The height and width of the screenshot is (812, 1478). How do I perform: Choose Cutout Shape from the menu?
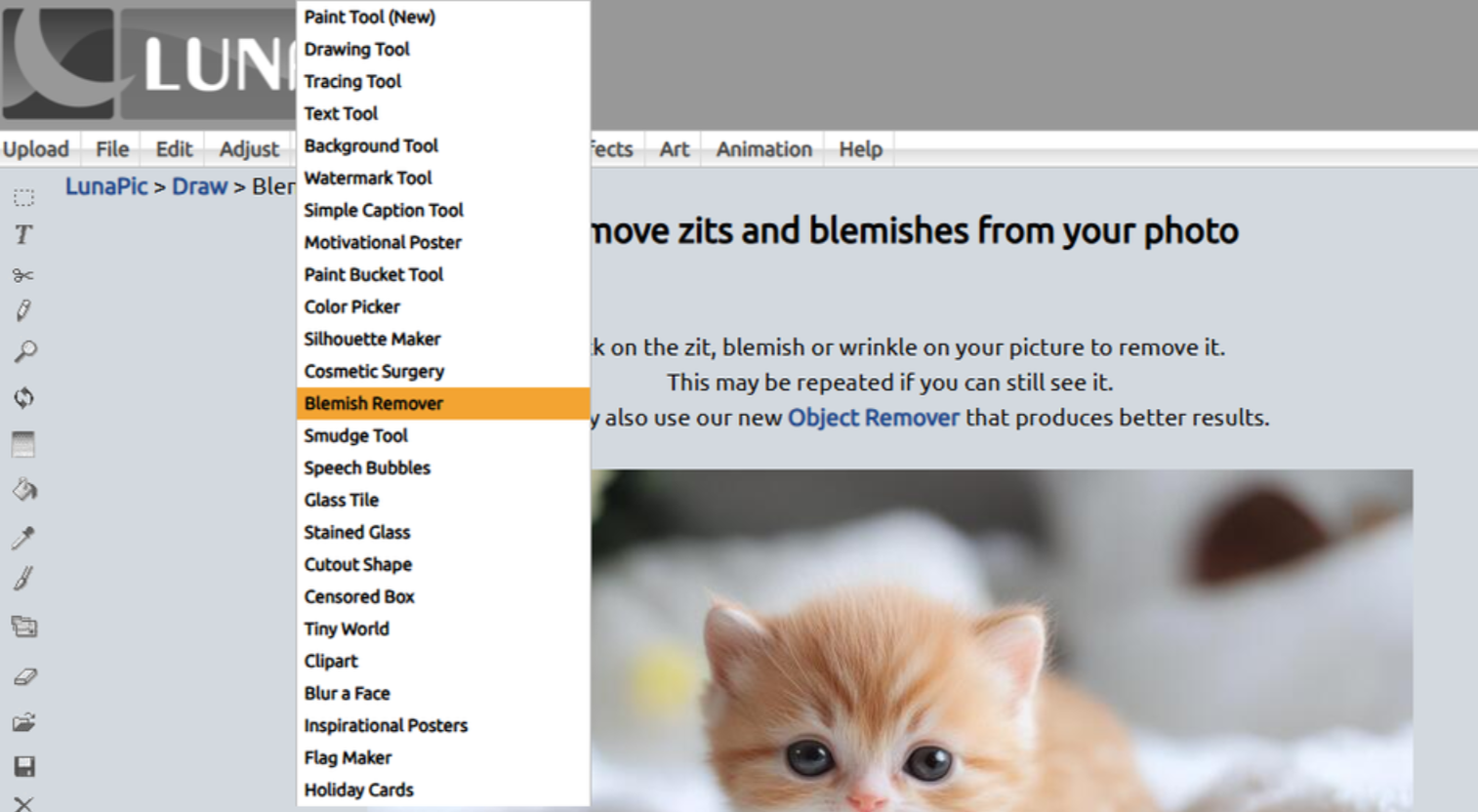coord(443,564)
